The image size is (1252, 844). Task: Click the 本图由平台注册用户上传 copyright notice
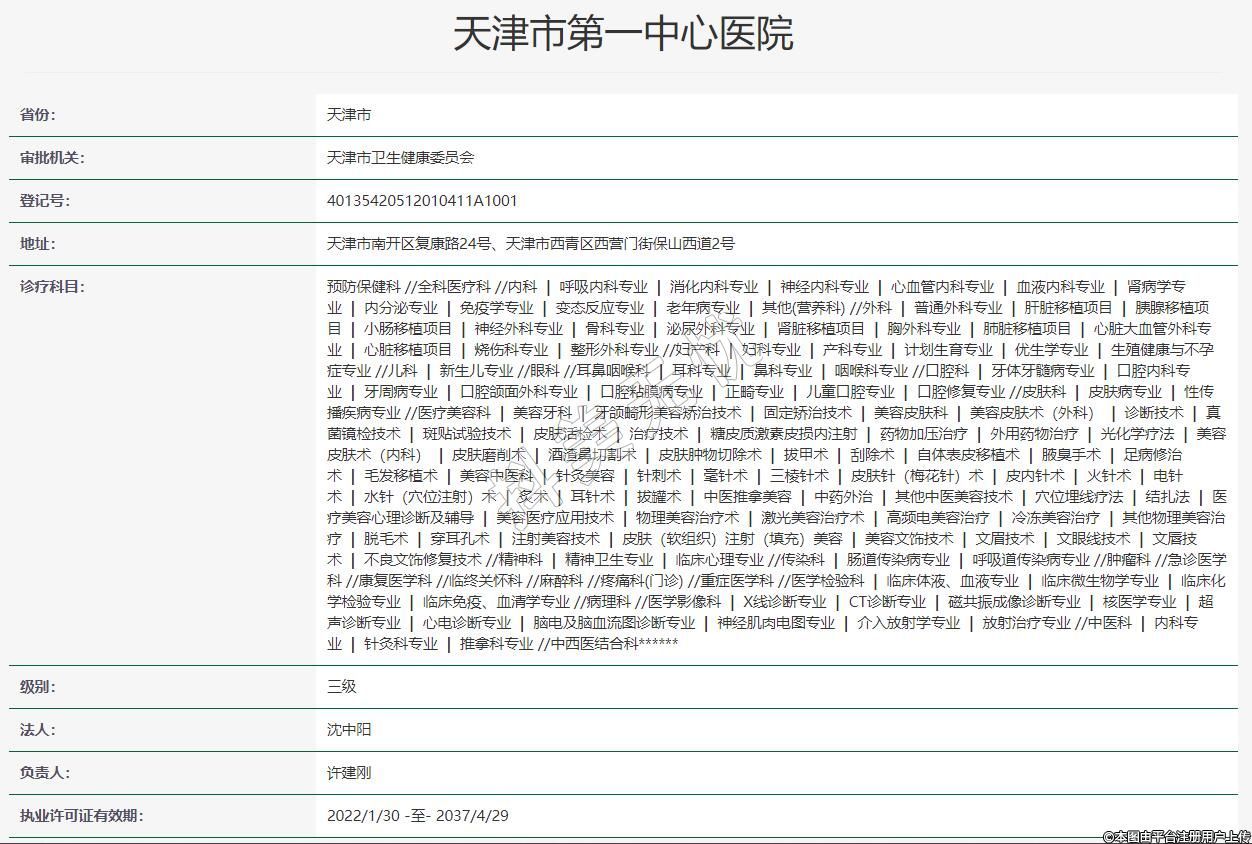[1176, 836]
